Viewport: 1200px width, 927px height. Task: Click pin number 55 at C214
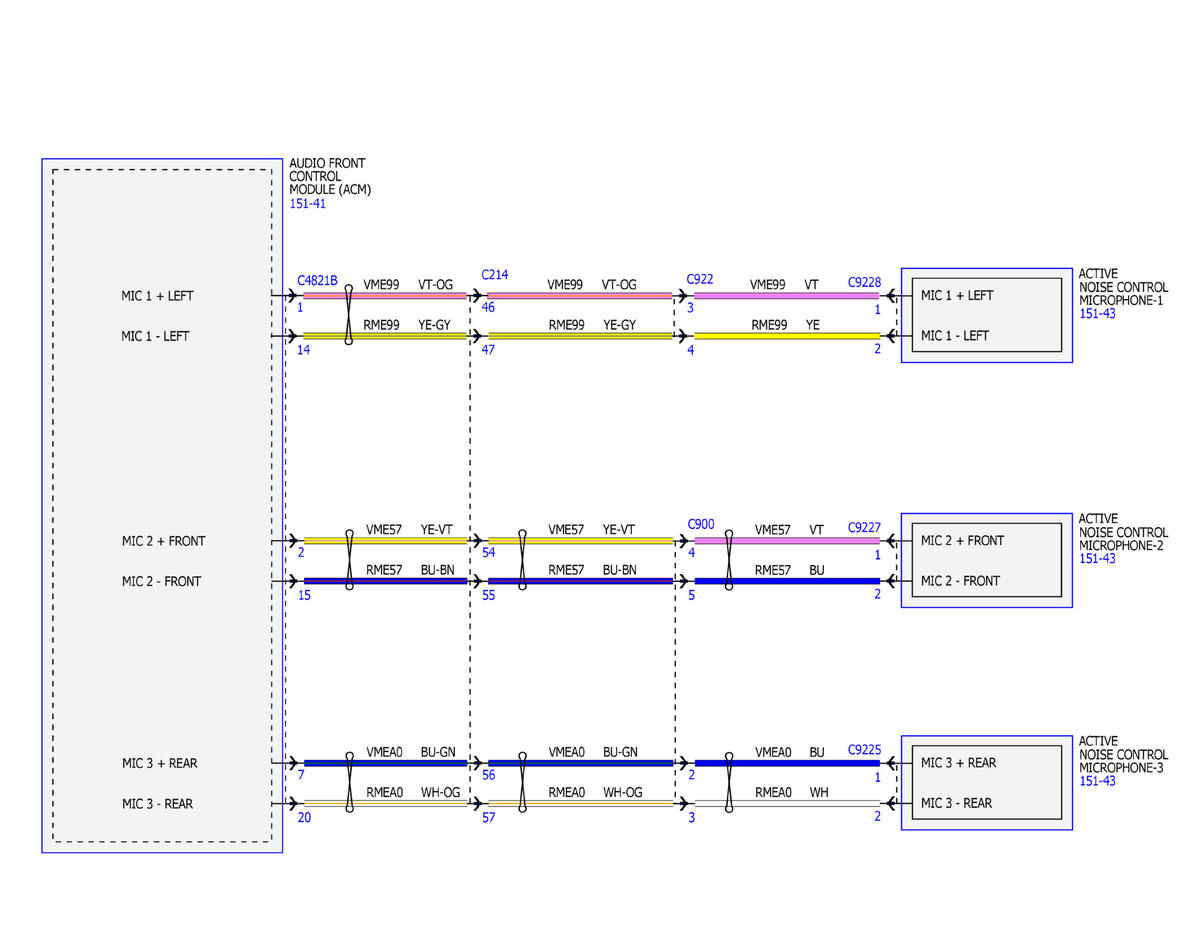pyautogui.click(x=488, y=595)
